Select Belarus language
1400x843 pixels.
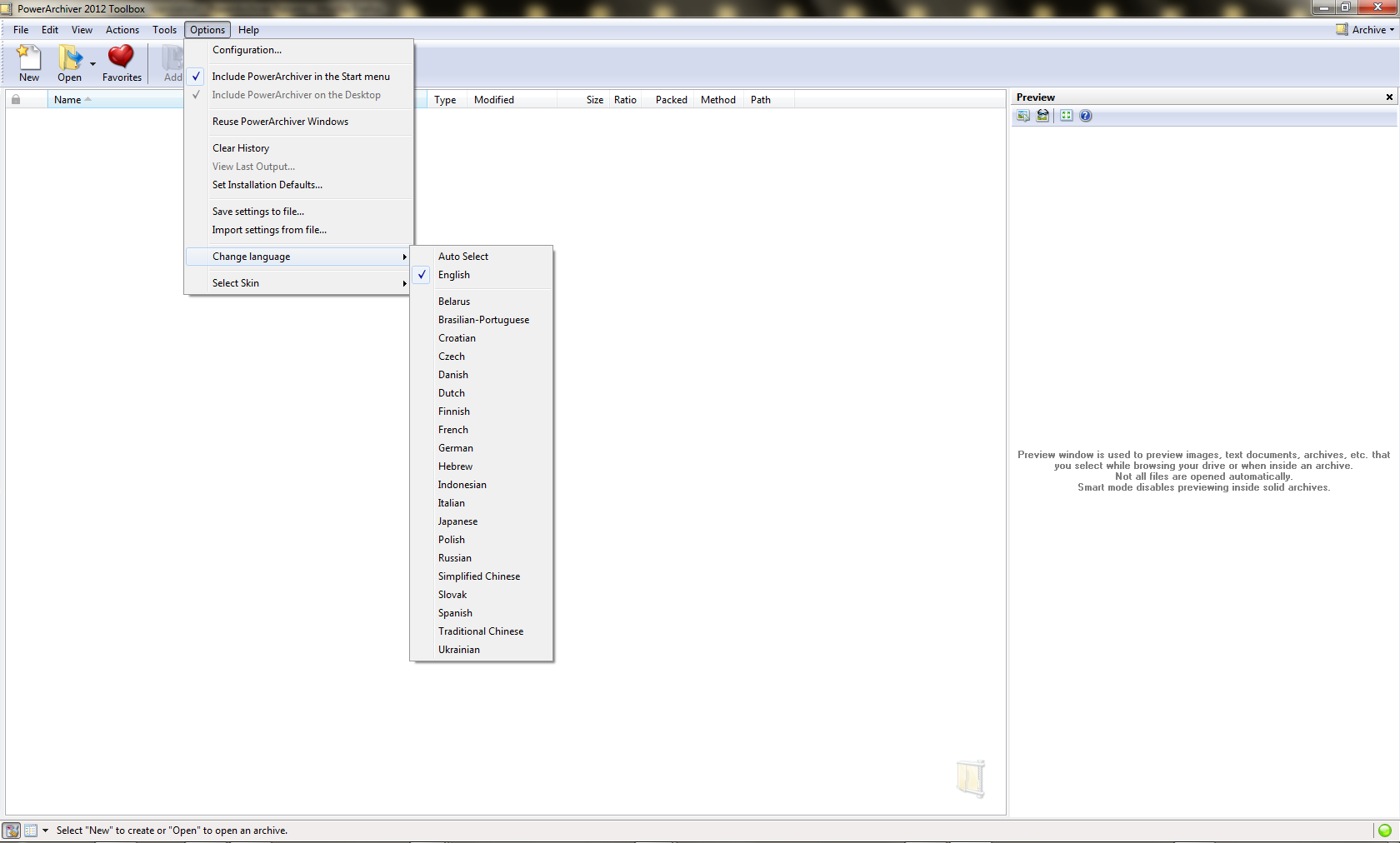[x=482, y=302]
